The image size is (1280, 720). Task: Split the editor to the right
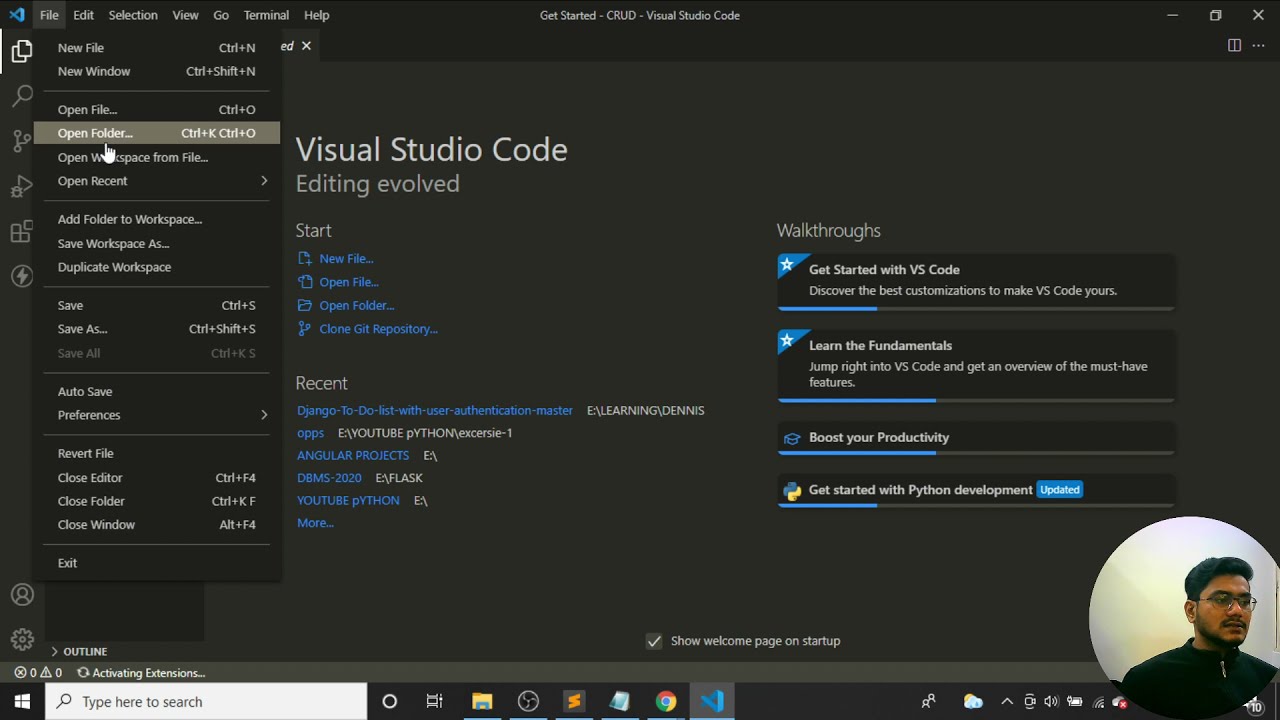(x=1234, y=45)
